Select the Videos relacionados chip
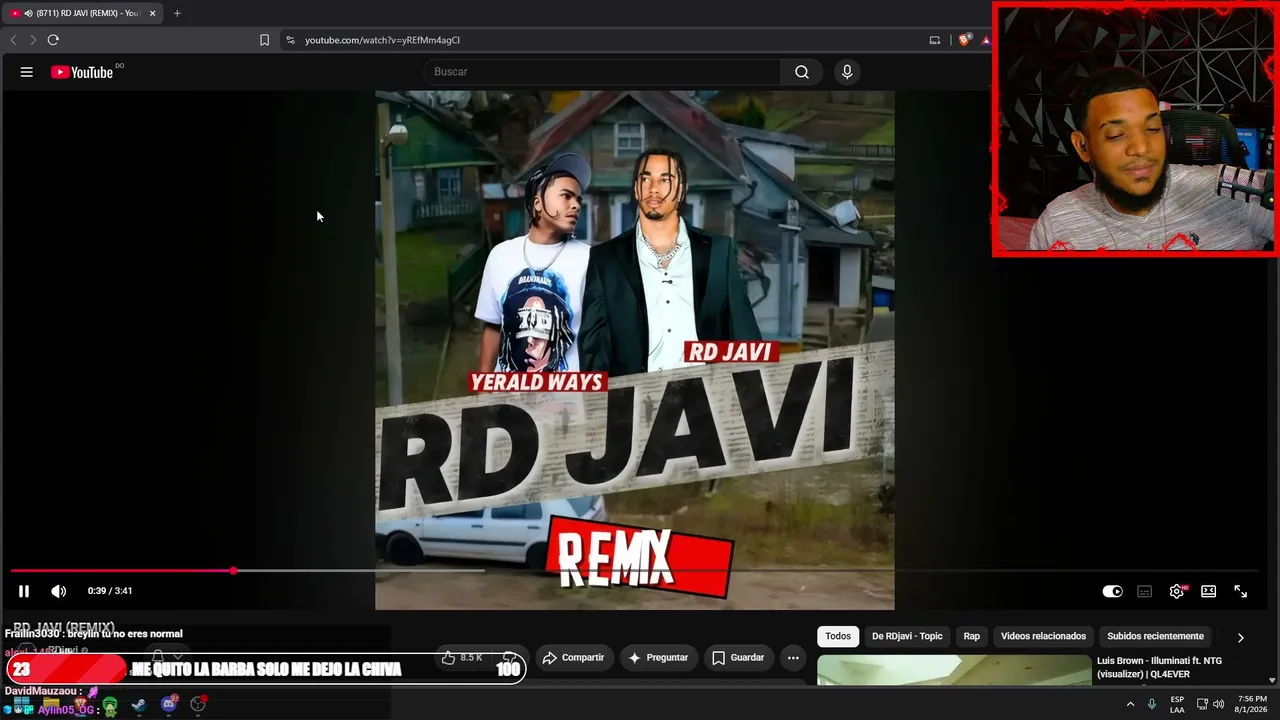Viewport: 1280px width, 720px height. pyautogui.click(x=1043, y=636)
